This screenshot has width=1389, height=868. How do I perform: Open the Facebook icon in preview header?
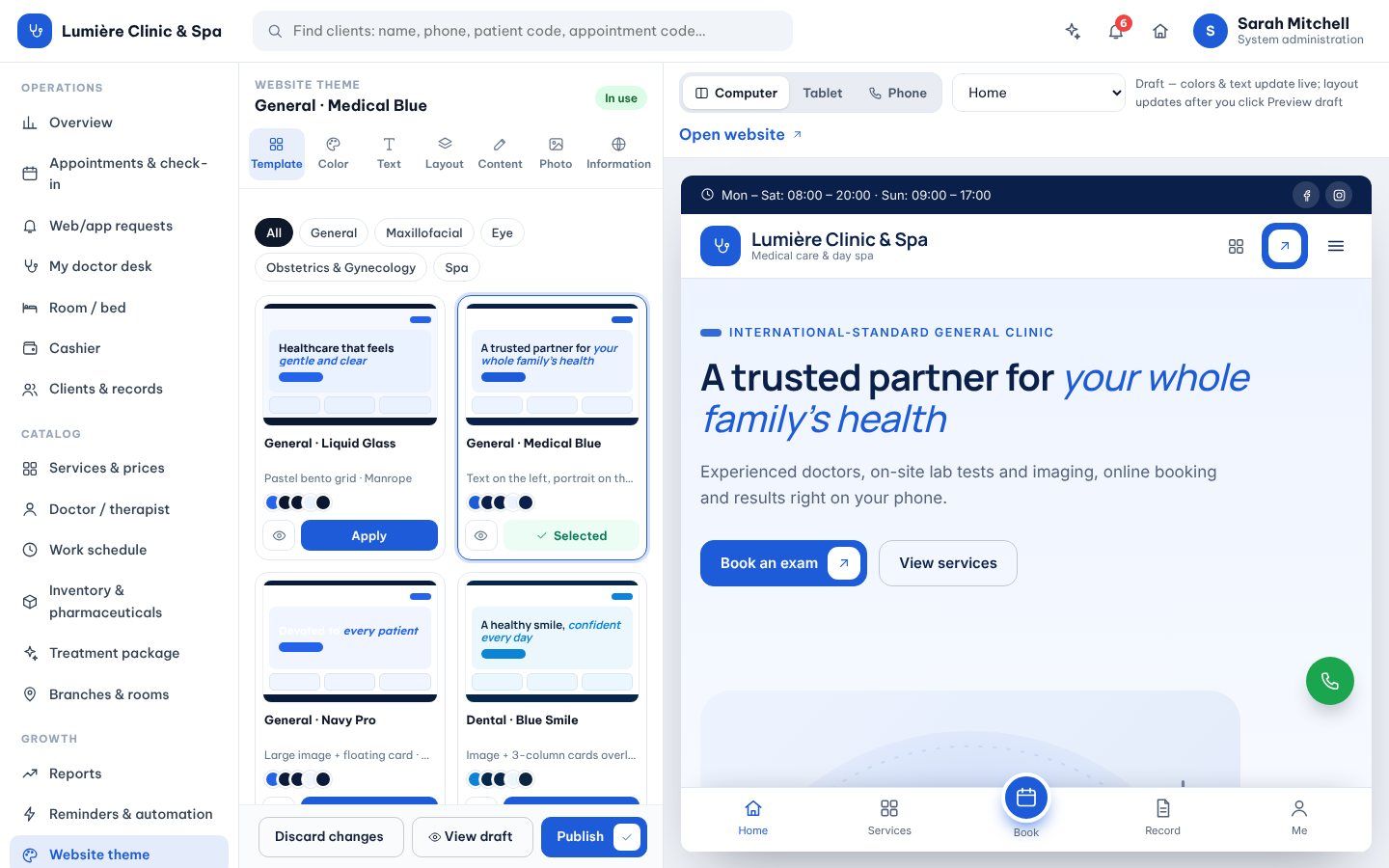(x=1306, y=195)
